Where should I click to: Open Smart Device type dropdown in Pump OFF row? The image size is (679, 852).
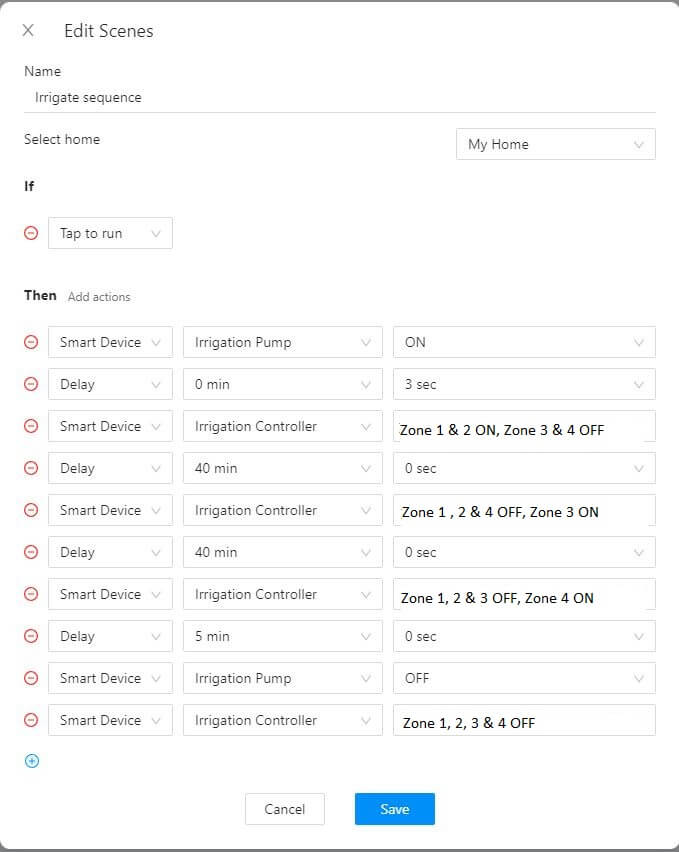tap(110, 678)
